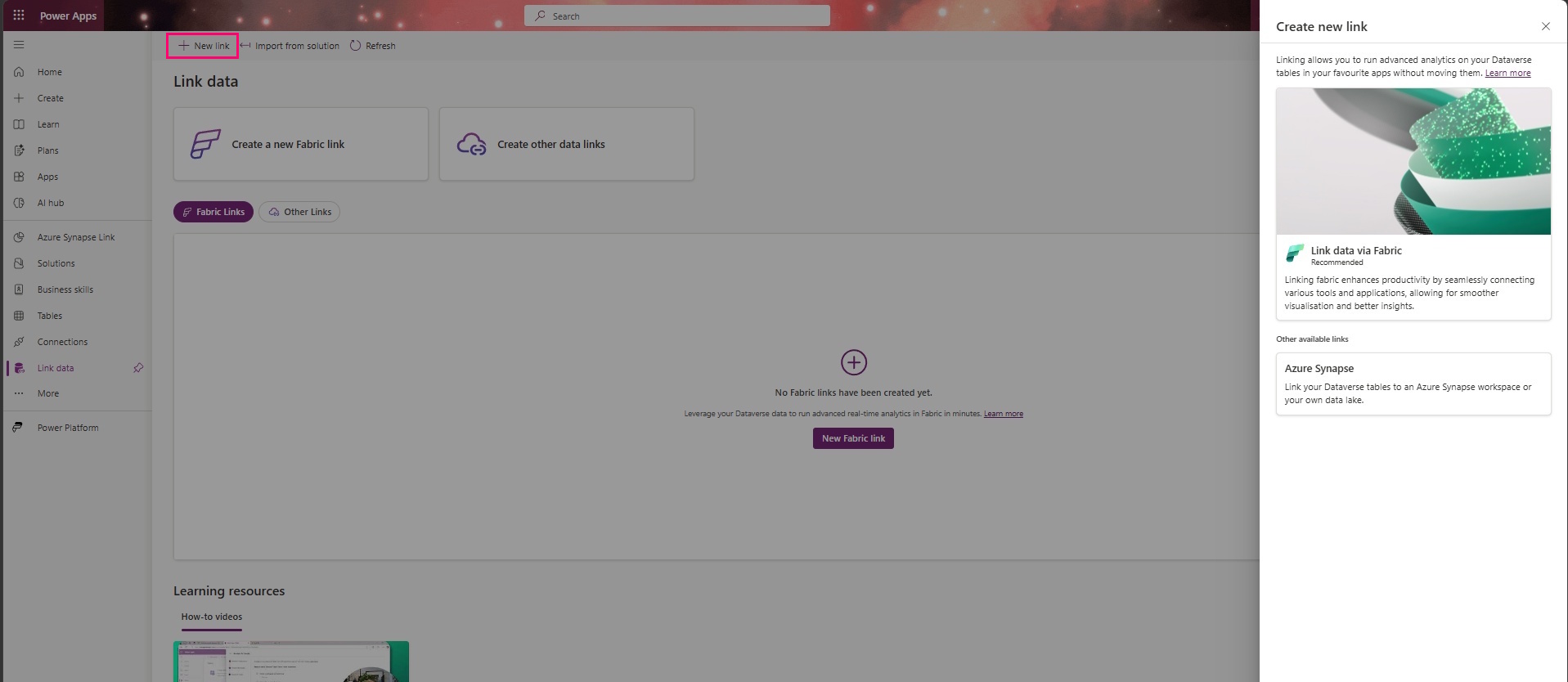
Task: Click the More ellipsis icon
Action: 19,393
